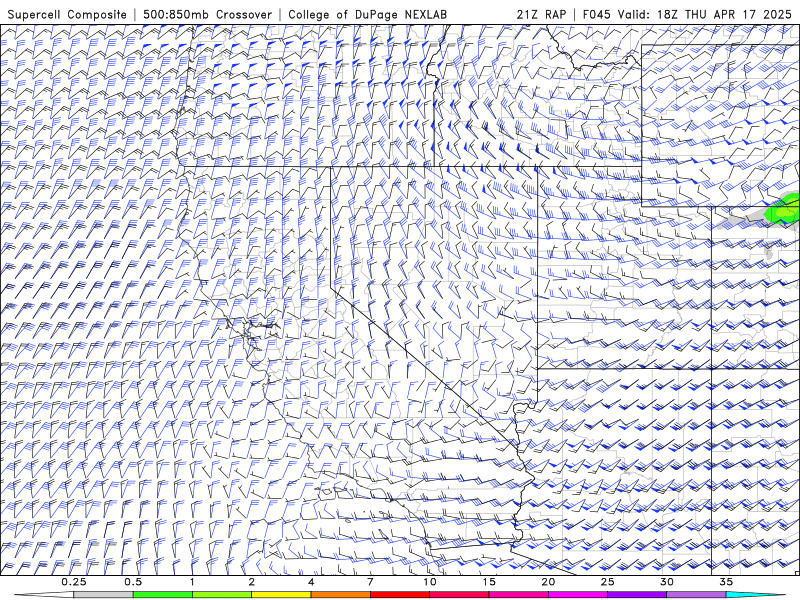Screen dimensions: 800x600
Task: Click the legend value 1
Action: (x=192, y=582)
